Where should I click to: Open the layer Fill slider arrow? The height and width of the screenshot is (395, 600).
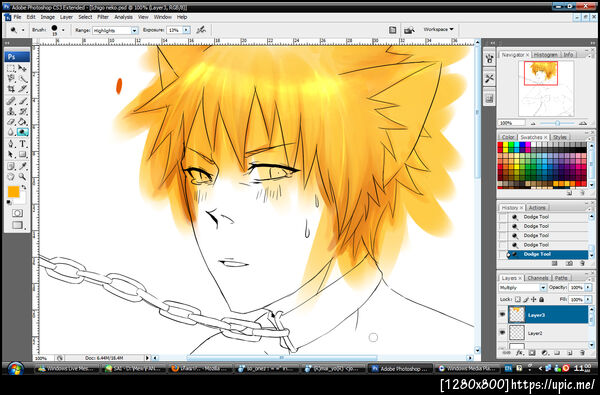[588, 299]
